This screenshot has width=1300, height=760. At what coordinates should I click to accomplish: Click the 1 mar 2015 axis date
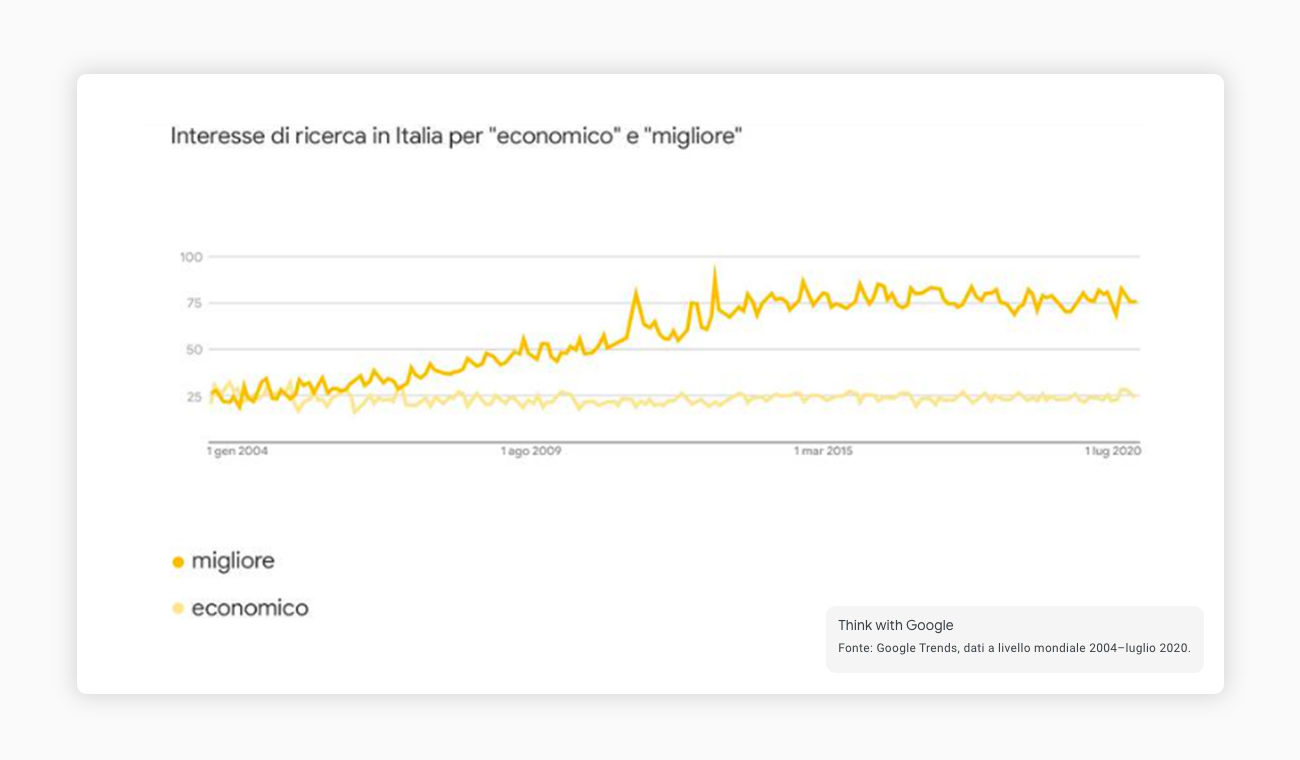click(824, 451)
